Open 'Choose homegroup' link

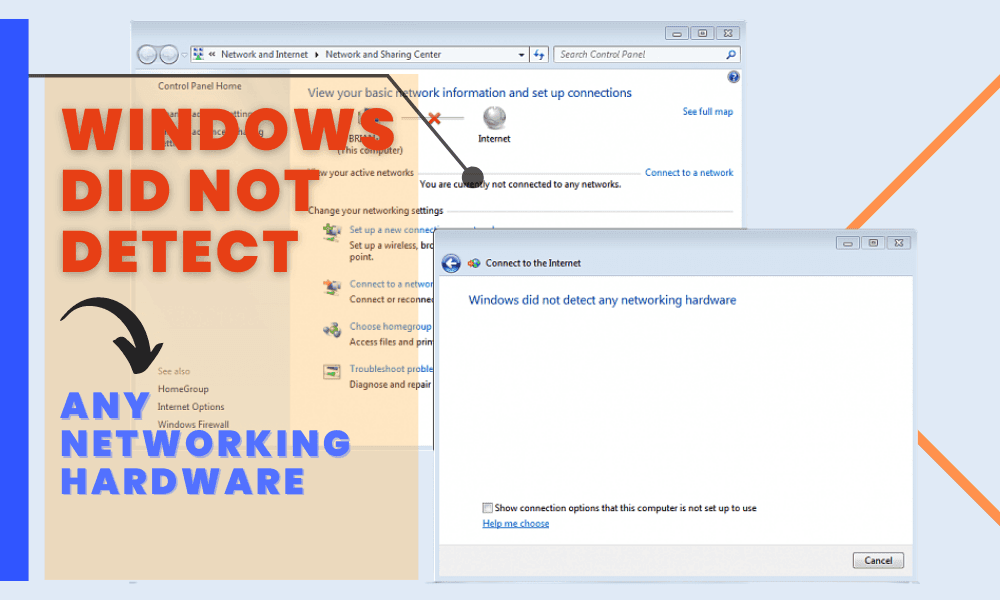pyautogui.click(x=390, y=326)
